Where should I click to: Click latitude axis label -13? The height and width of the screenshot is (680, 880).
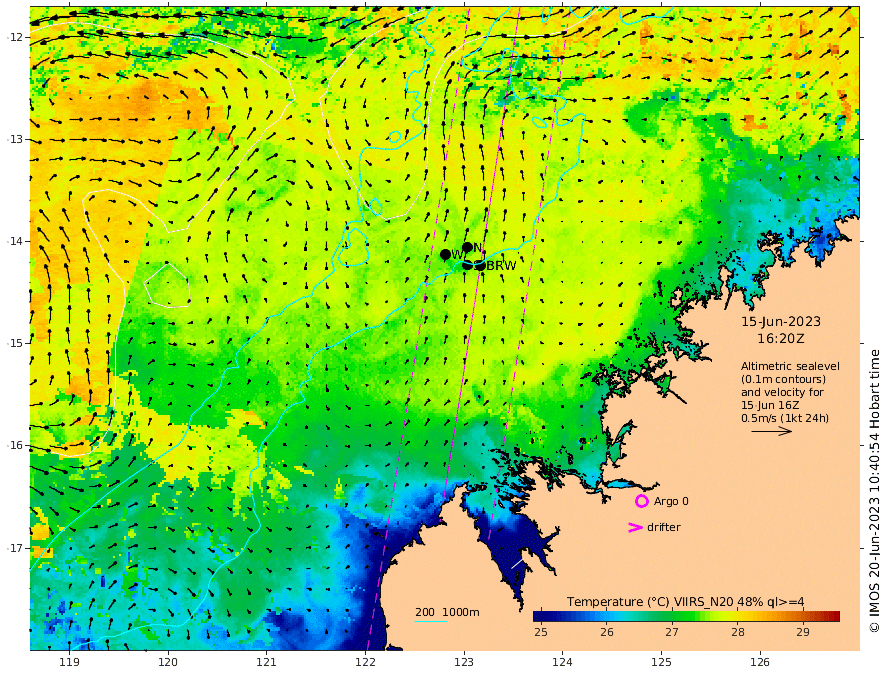click(15, 139)
